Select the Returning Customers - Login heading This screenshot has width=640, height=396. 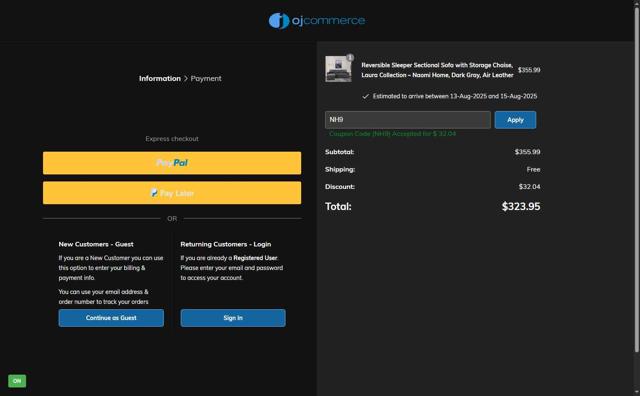point(226,244)
